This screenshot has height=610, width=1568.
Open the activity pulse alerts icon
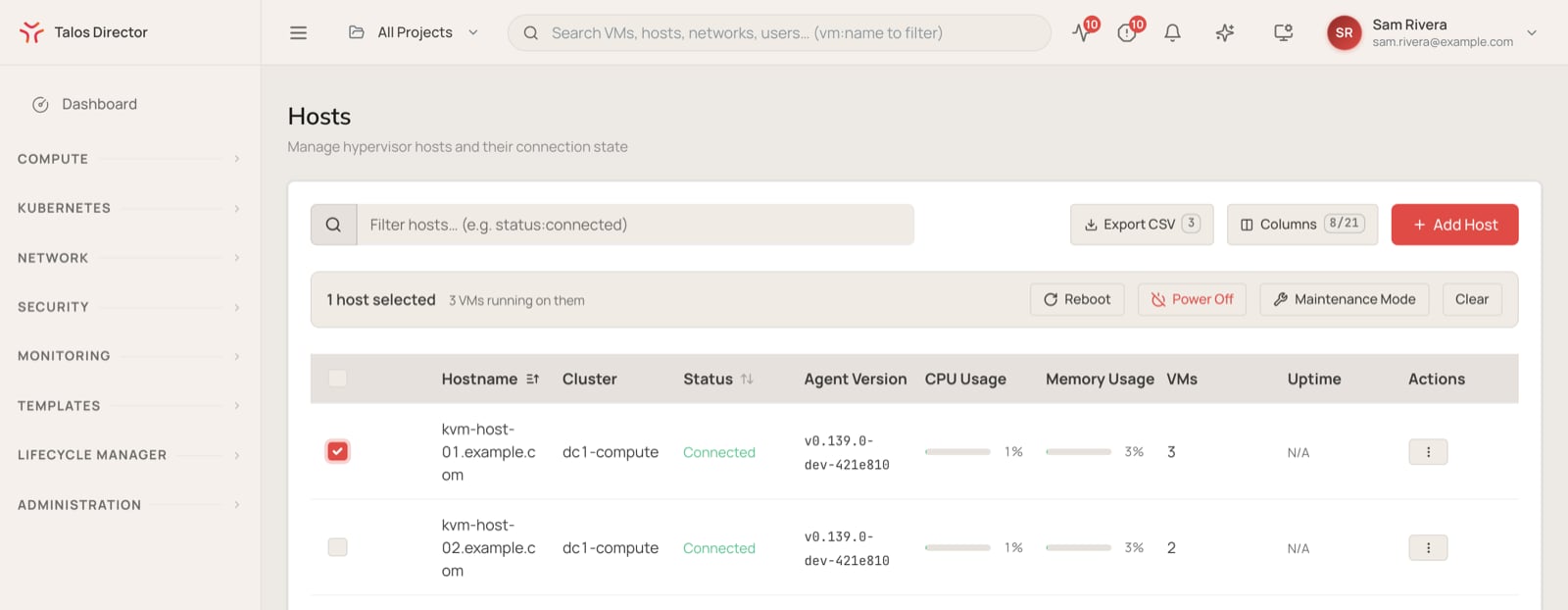1081,32
